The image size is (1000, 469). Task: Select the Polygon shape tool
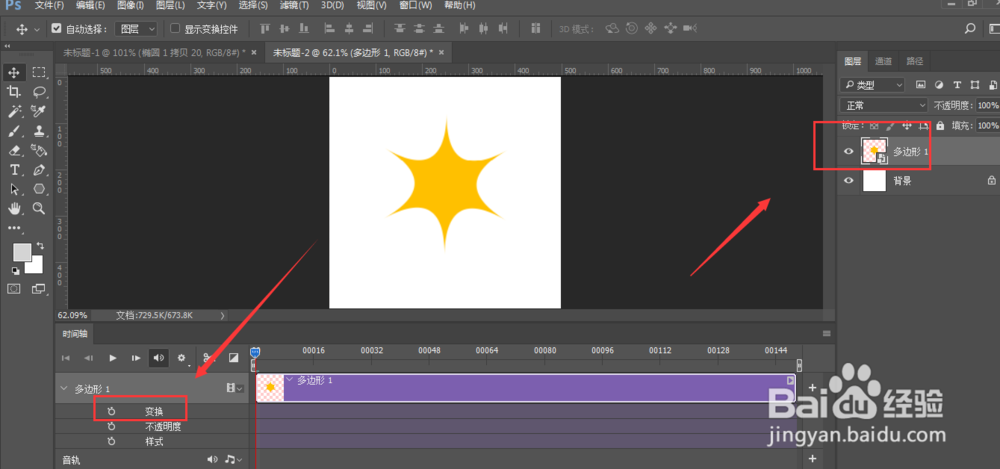(39, 189)
